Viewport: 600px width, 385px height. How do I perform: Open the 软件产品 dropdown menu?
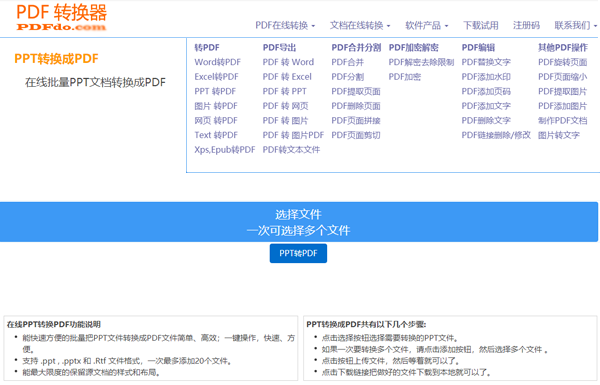[427, 26]
